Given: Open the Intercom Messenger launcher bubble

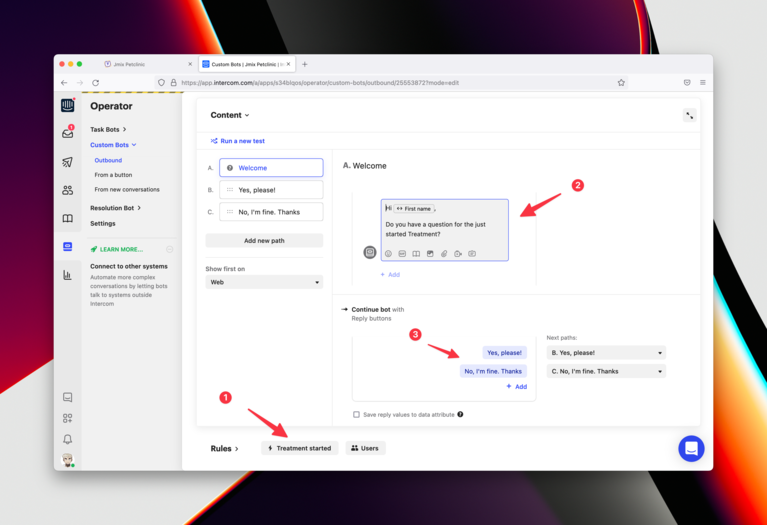Looking at the screenshot, I should pyautogui.click(x=691, y=448).
